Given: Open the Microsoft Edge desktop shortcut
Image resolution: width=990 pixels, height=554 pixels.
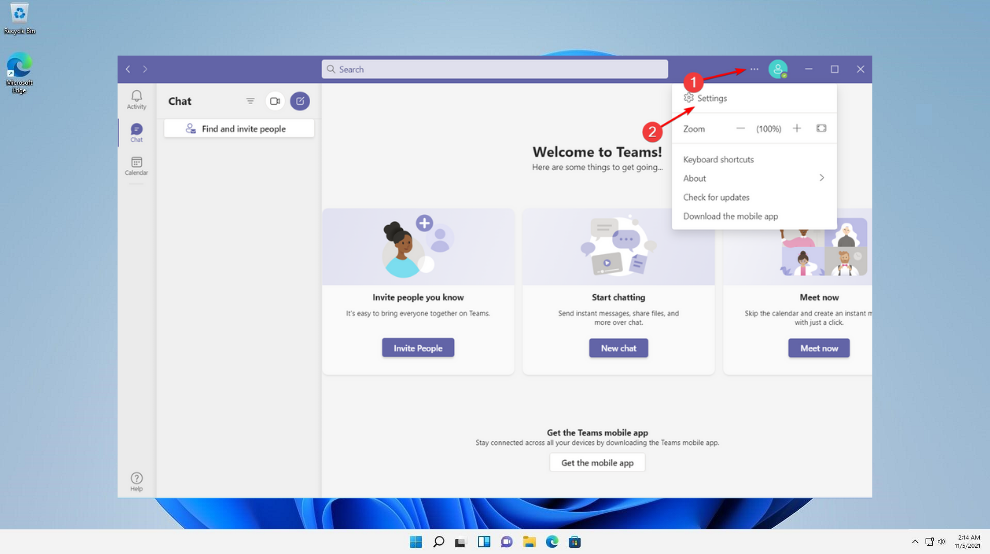Looking at the screenshot, I should pyautogui.click(x=20, y=73).
